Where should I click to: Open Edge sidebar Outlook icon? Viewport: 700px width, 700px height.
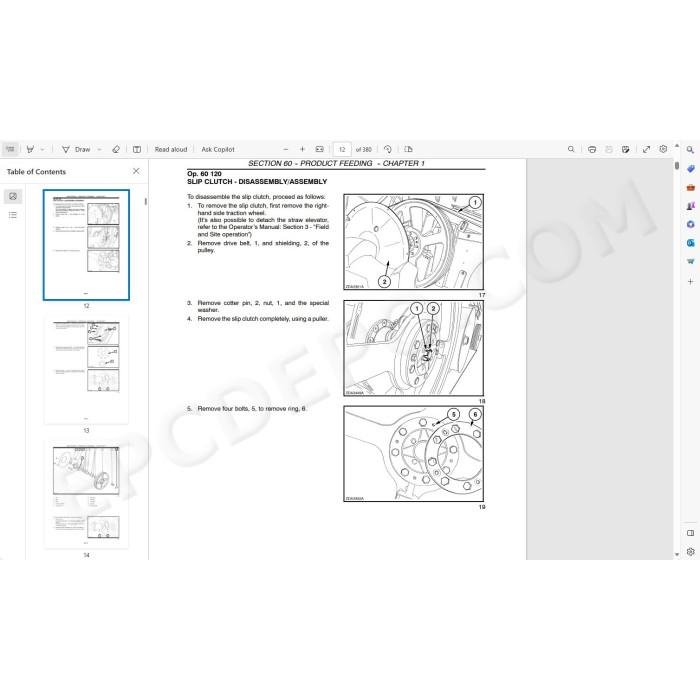pos(691,243)
